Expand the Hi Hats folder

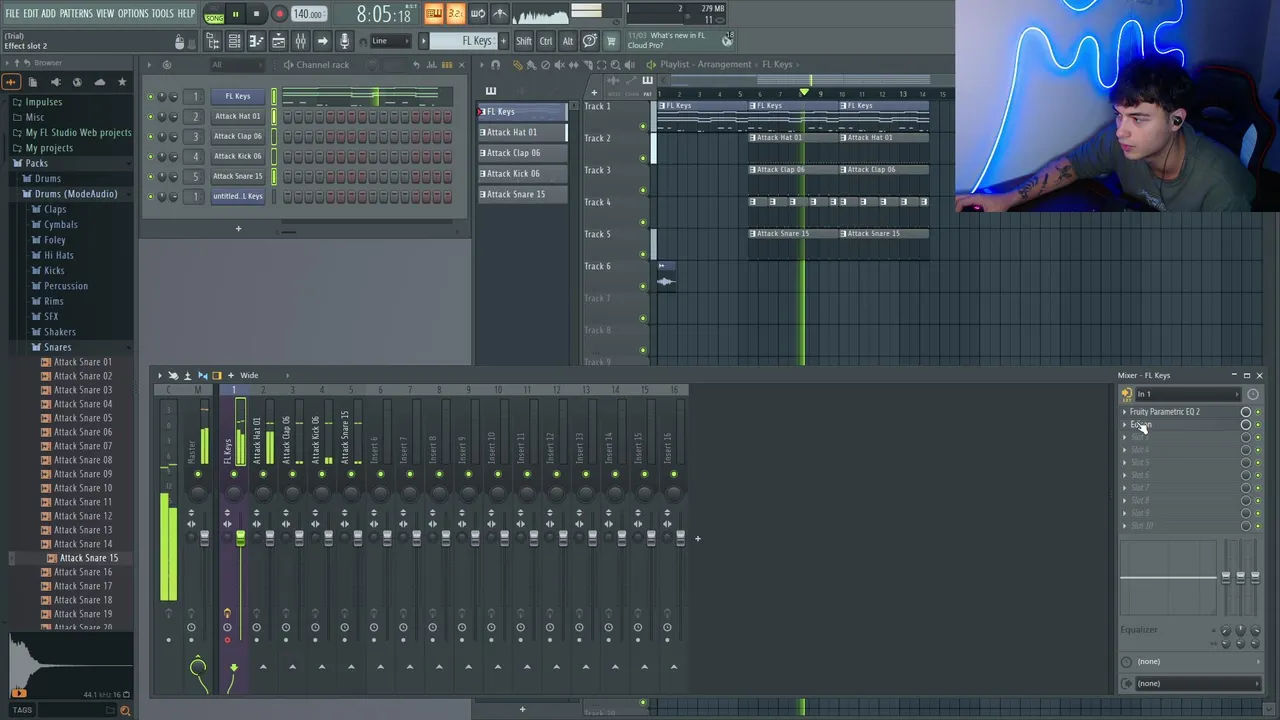[58, 255]
